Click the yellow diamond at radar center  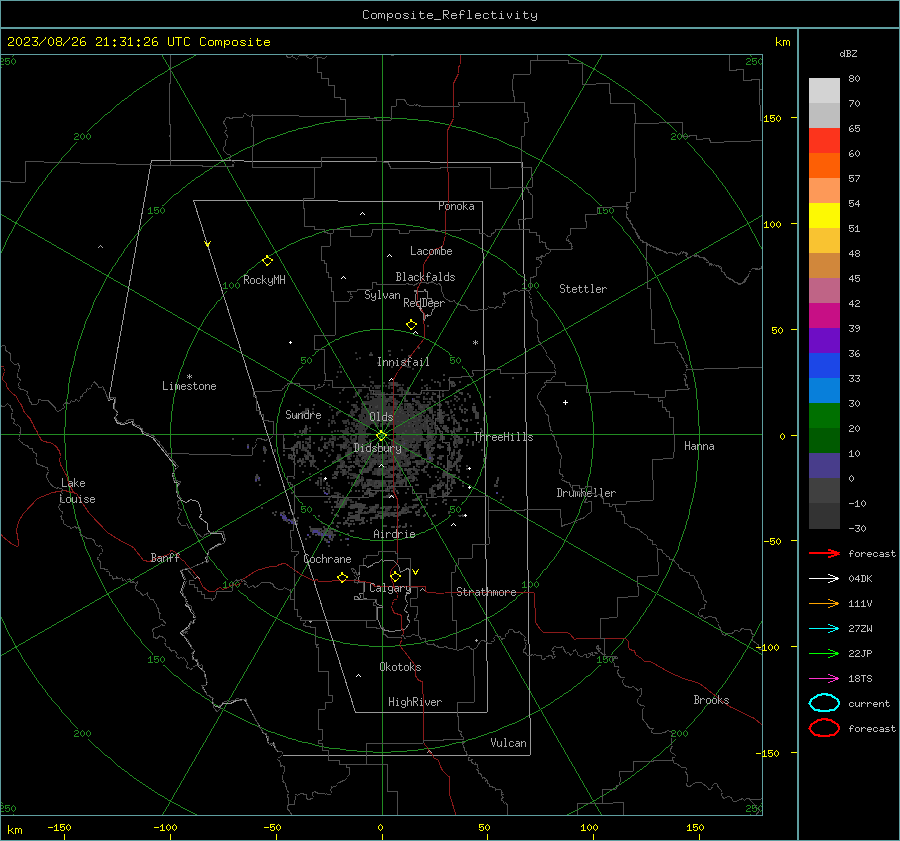tap(382, 435)
